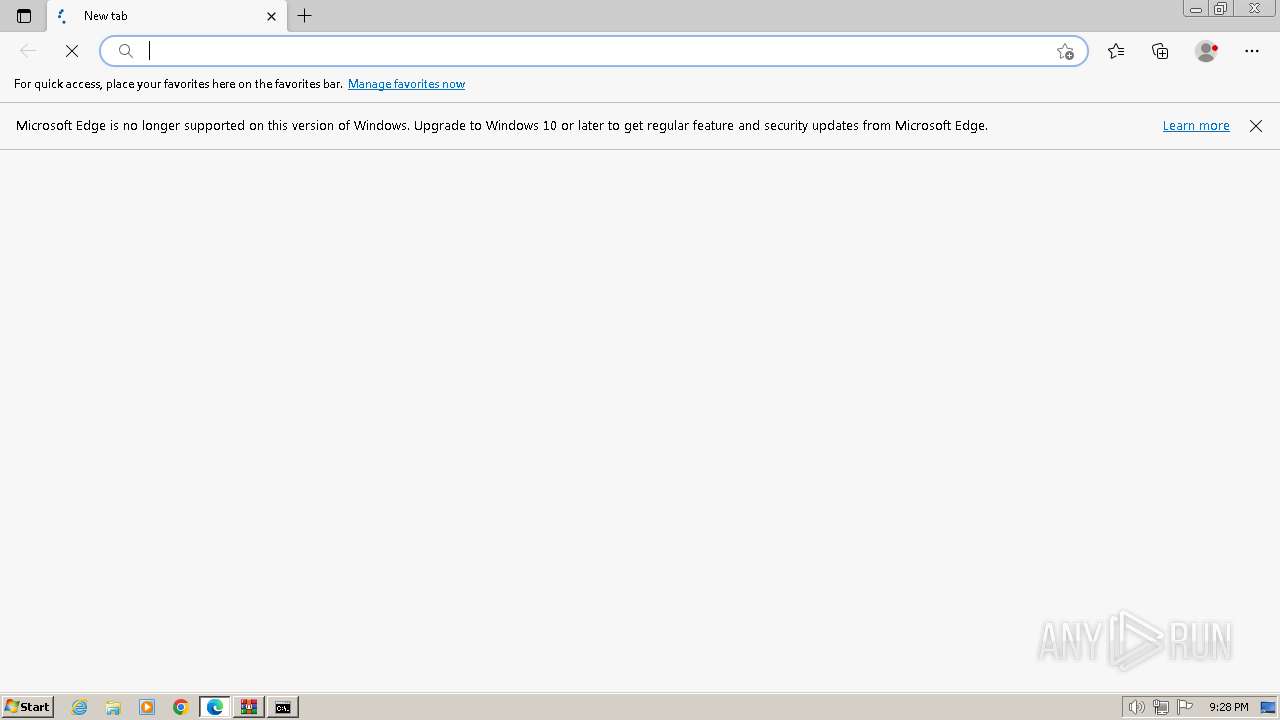Open Settings and more ellipsis menu
The height and width of the screenshot is (720, 1280).
pos(1252,51)
